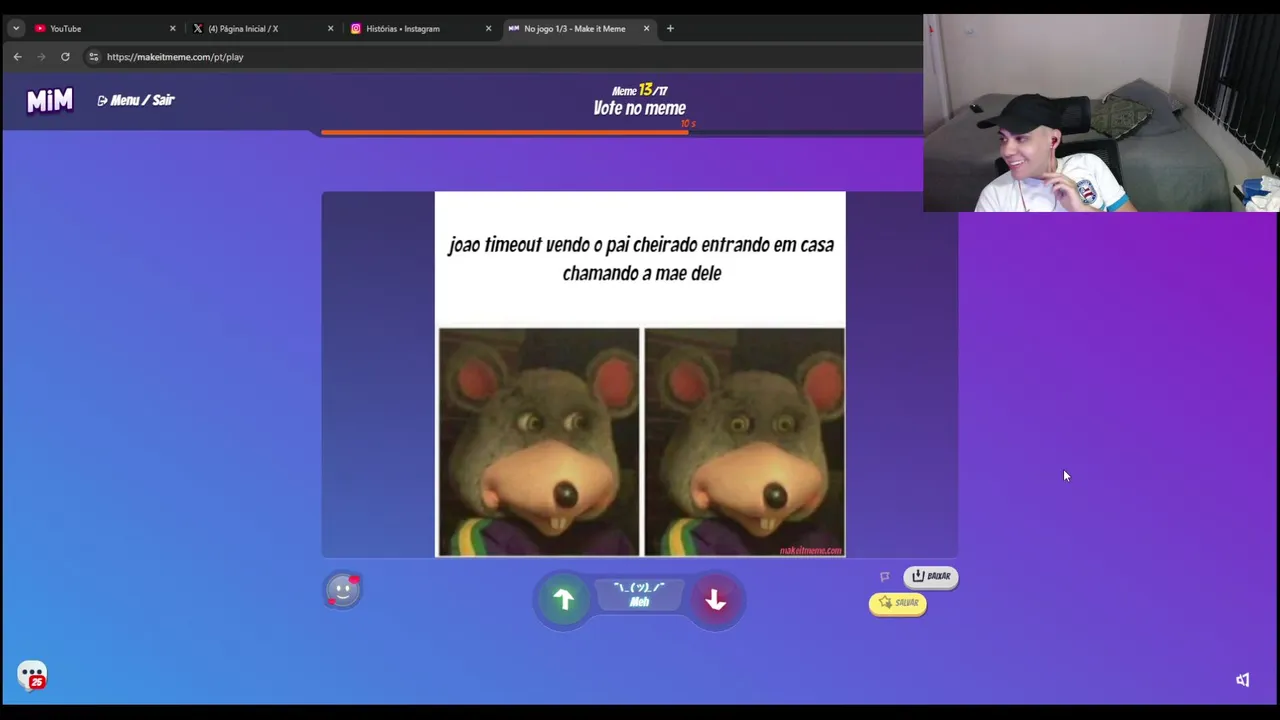1280x720 pixels.
Task: Open the emoji reaction face button
Action: pos(343,590)
